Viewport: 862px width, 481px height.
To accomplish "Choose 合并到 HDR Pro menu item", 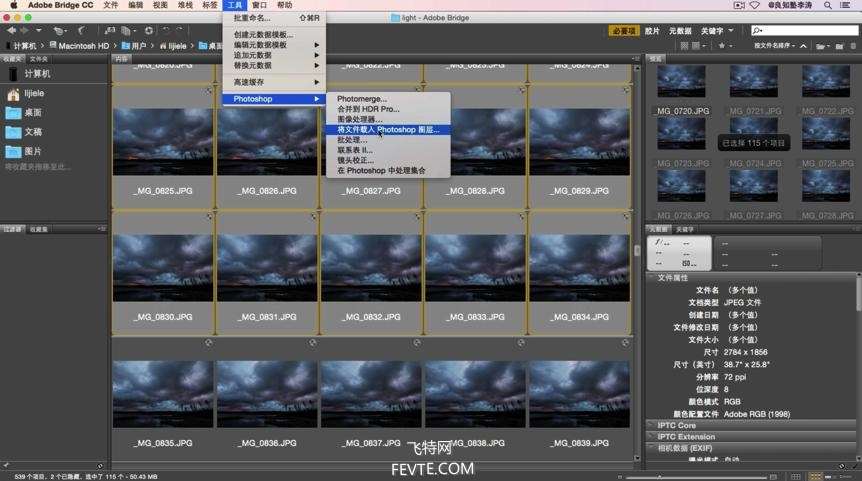I will click(x=388, y=109).
